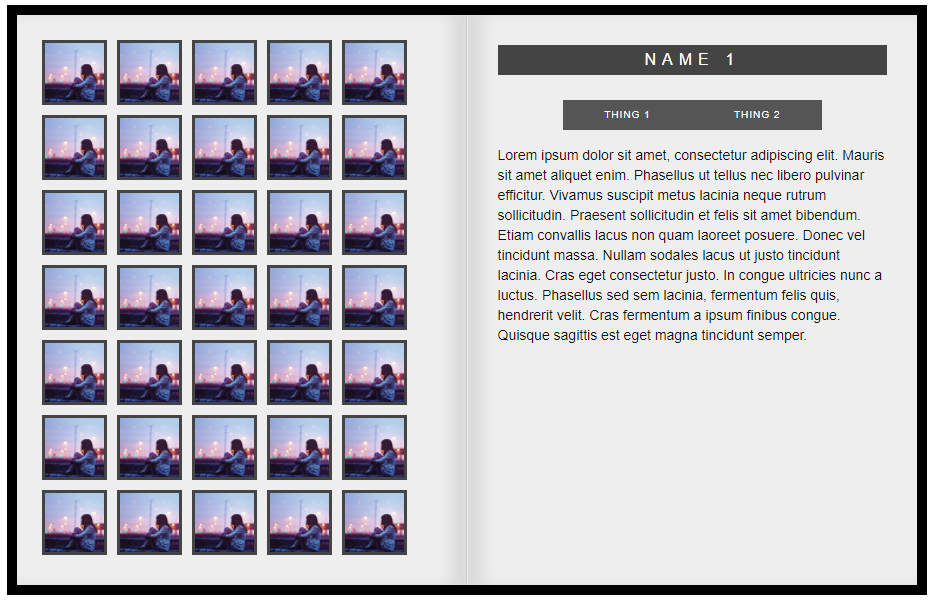Open the fifth thumbnail in row two
This screenshot has height=603, width=936.
coord(374,147)
